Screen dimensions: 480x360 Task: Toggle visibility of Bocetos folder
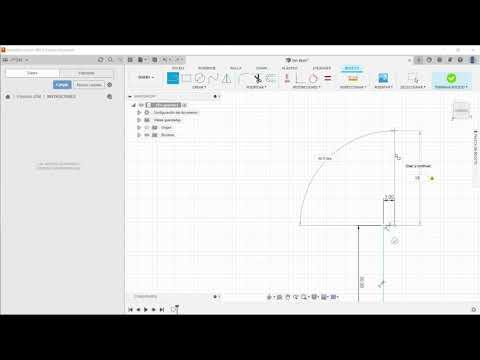147,135
